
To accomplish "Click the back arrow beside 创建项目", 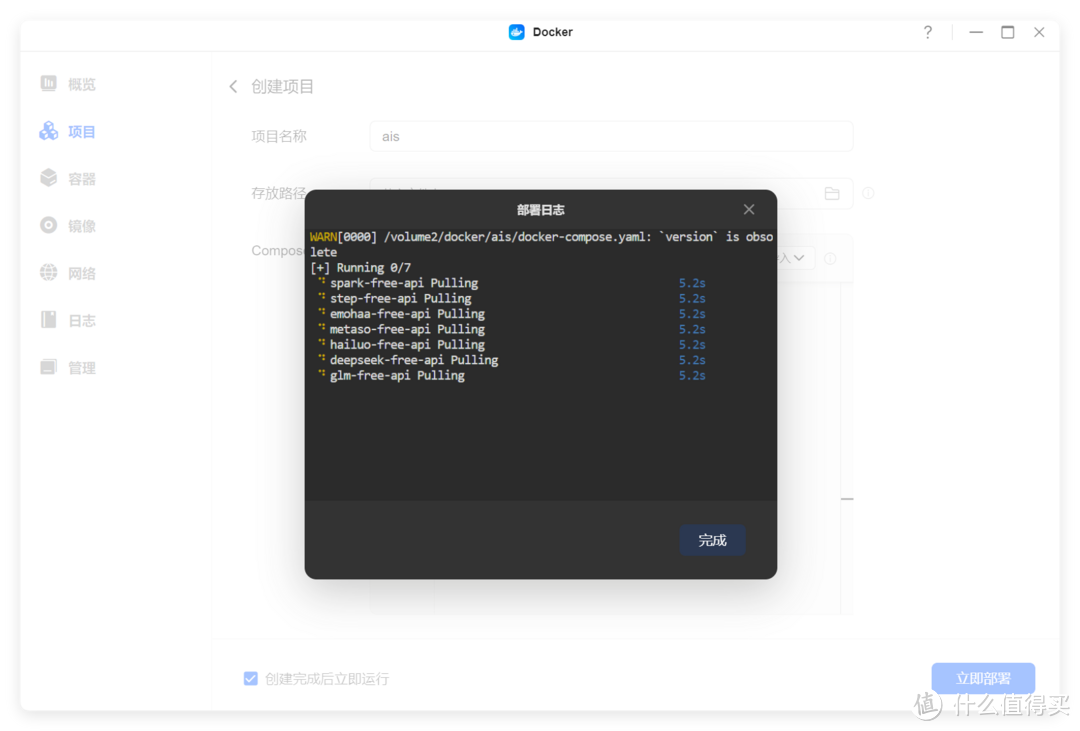I will pyautogui.click(x=233, y=86).
